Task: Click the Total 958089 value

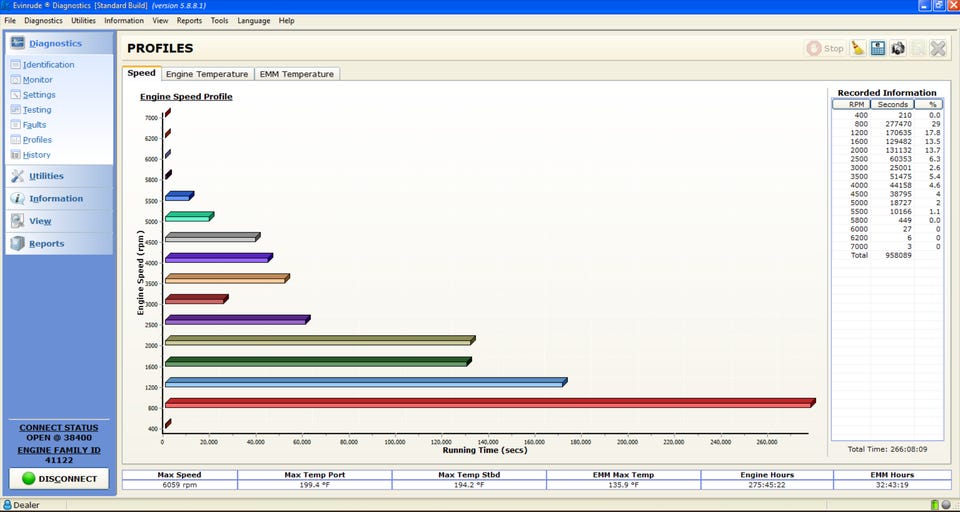Action: (898, 255)
